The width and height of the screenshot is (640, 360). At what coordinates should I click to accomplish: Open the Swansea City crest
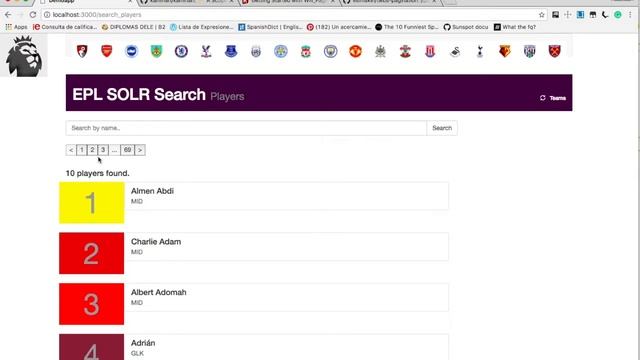click(455, 51)
